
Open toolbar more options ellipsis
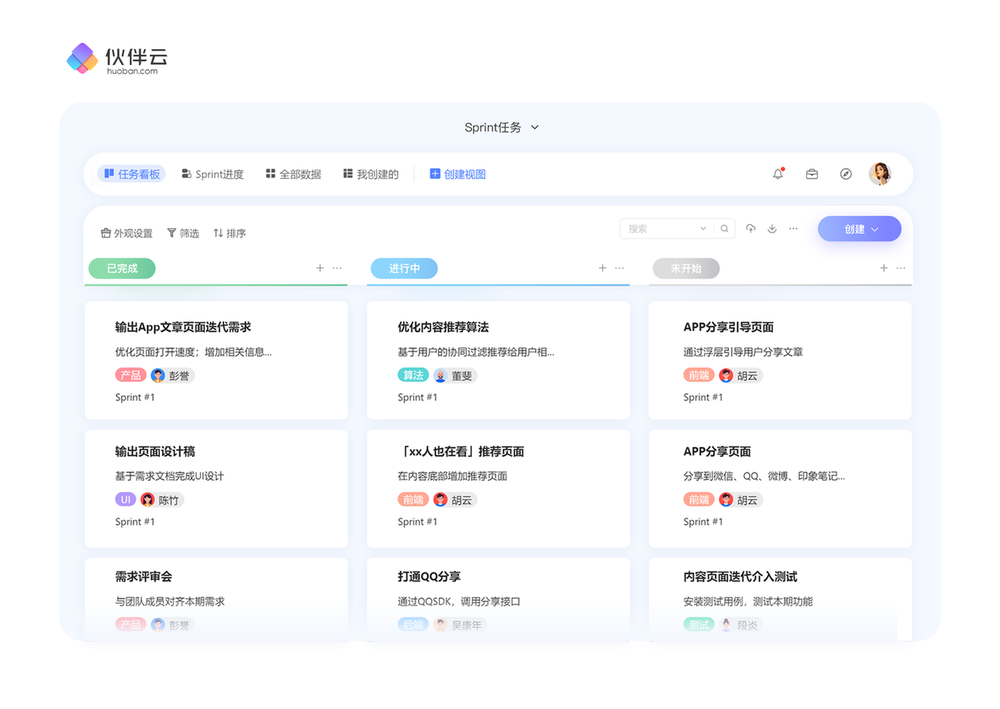pos(793,229)
